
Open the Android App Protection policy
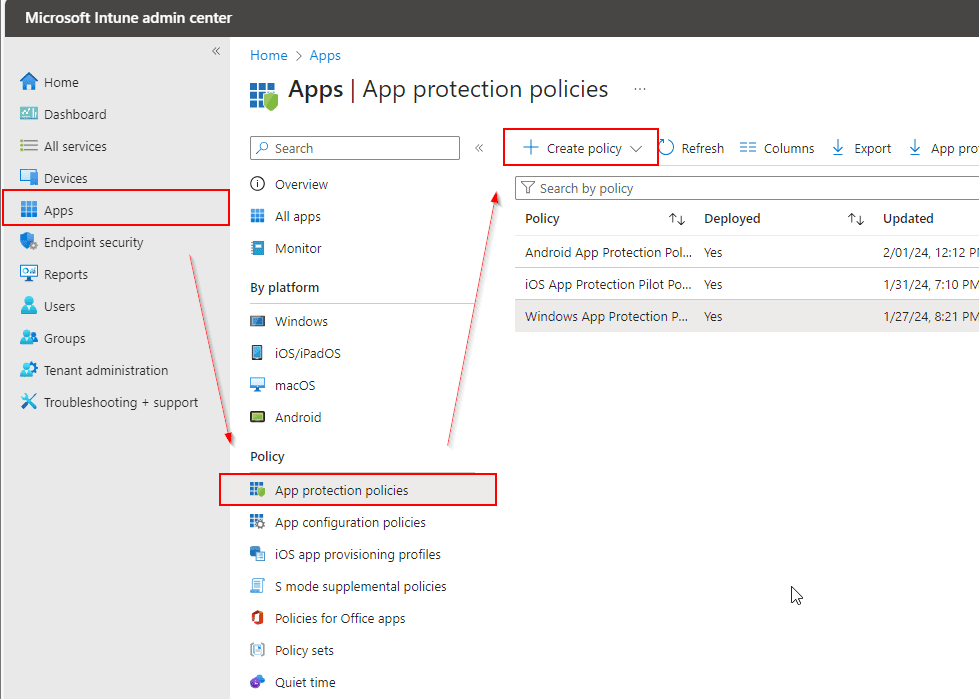[x=606, y=252]
